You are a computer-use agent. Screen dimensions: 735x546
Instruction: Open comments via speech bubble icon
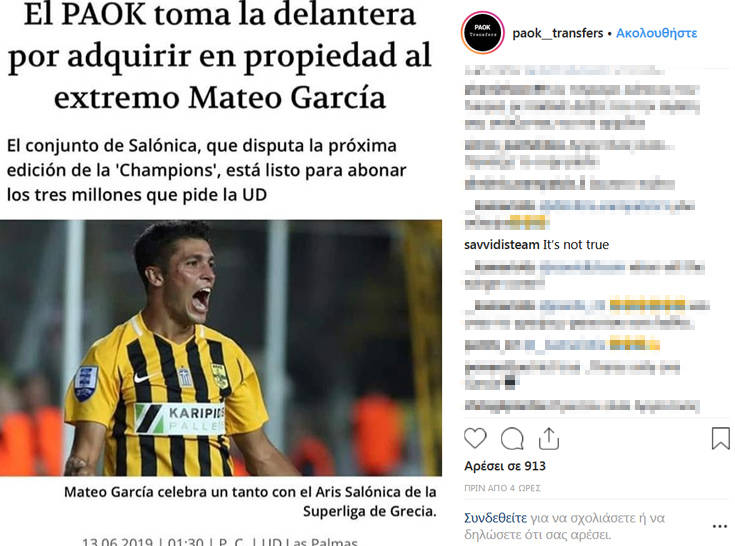pyautogui.click(x=512, y=439)
